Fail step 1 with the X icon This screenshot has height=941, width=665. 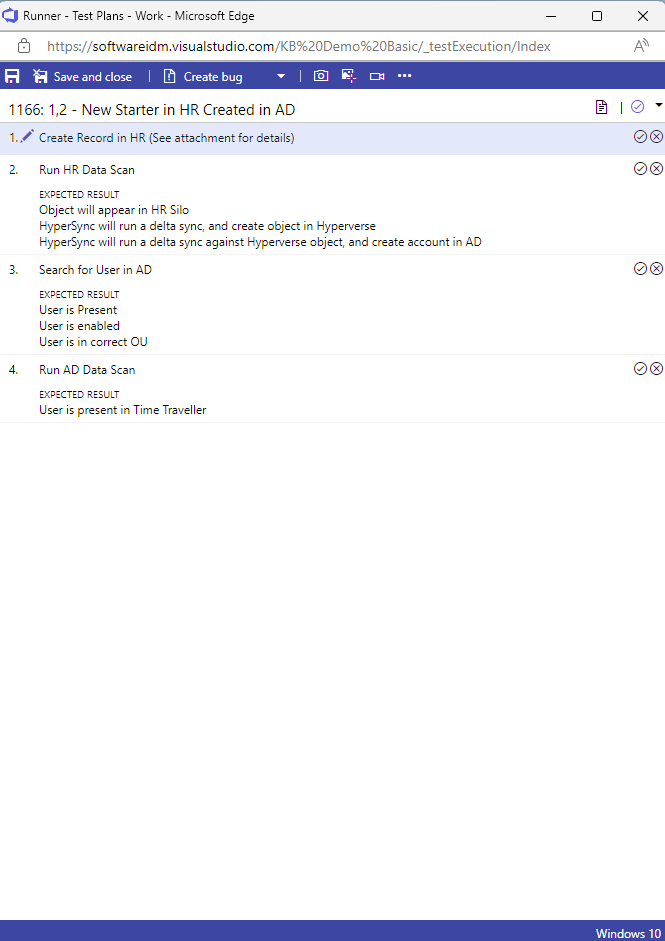pyautogui.click(x=656, y=136)
